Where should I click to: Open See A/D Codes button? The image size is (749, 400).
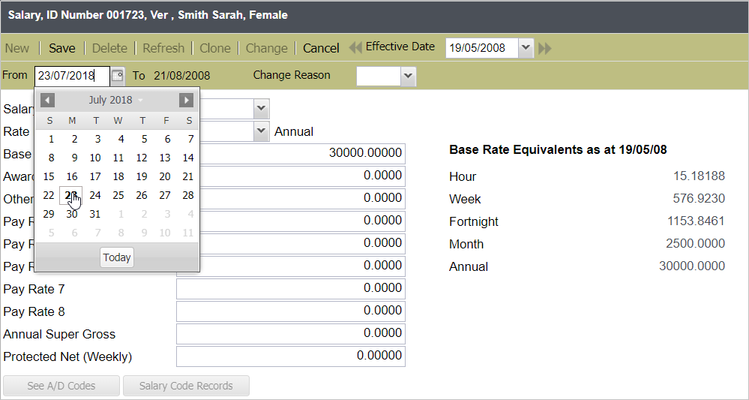pos(61,386)
